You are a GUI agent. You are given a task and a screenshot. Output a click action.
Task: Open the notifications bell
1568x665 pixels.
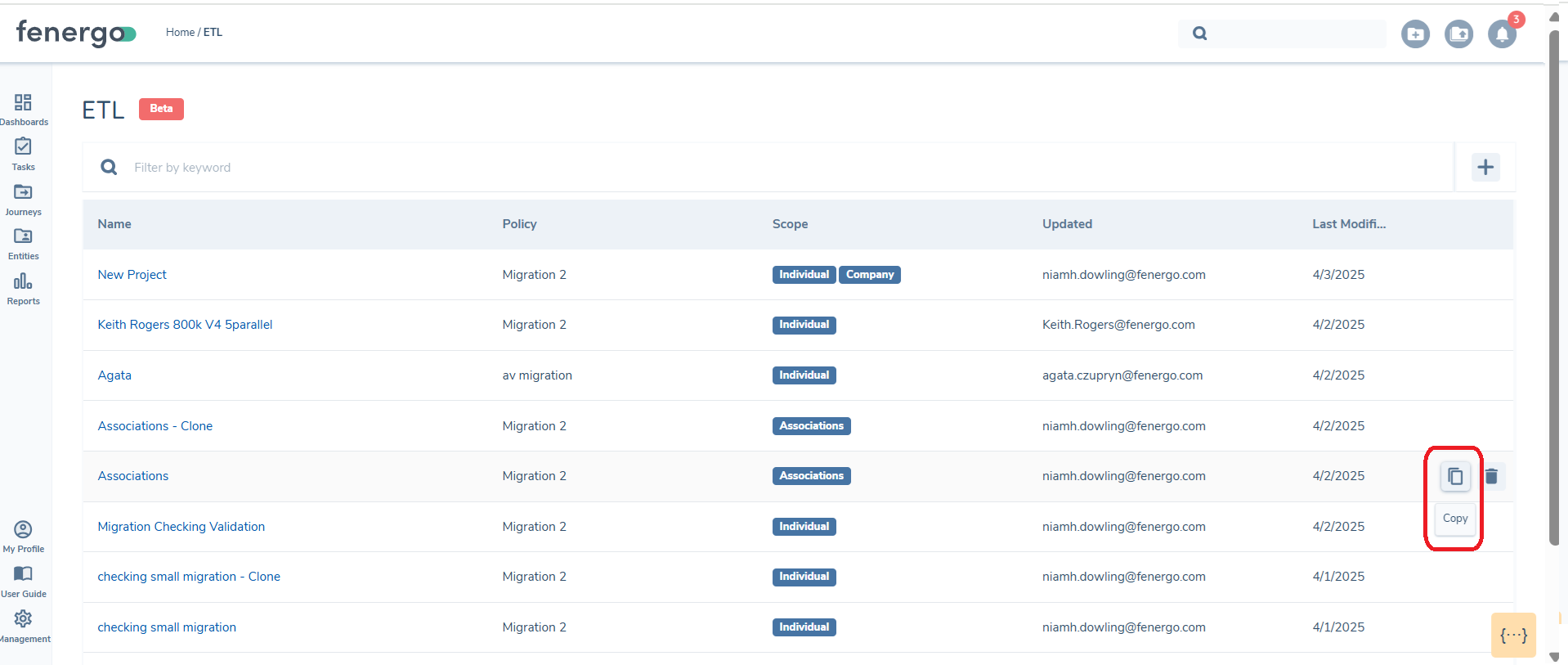point(1501,34)
